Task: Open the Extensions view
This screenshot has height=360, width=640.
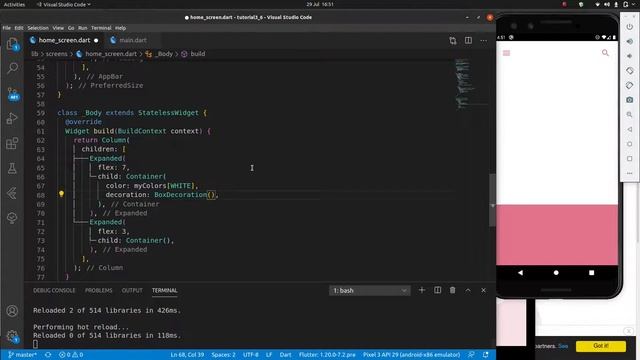Action: (12, 143)
